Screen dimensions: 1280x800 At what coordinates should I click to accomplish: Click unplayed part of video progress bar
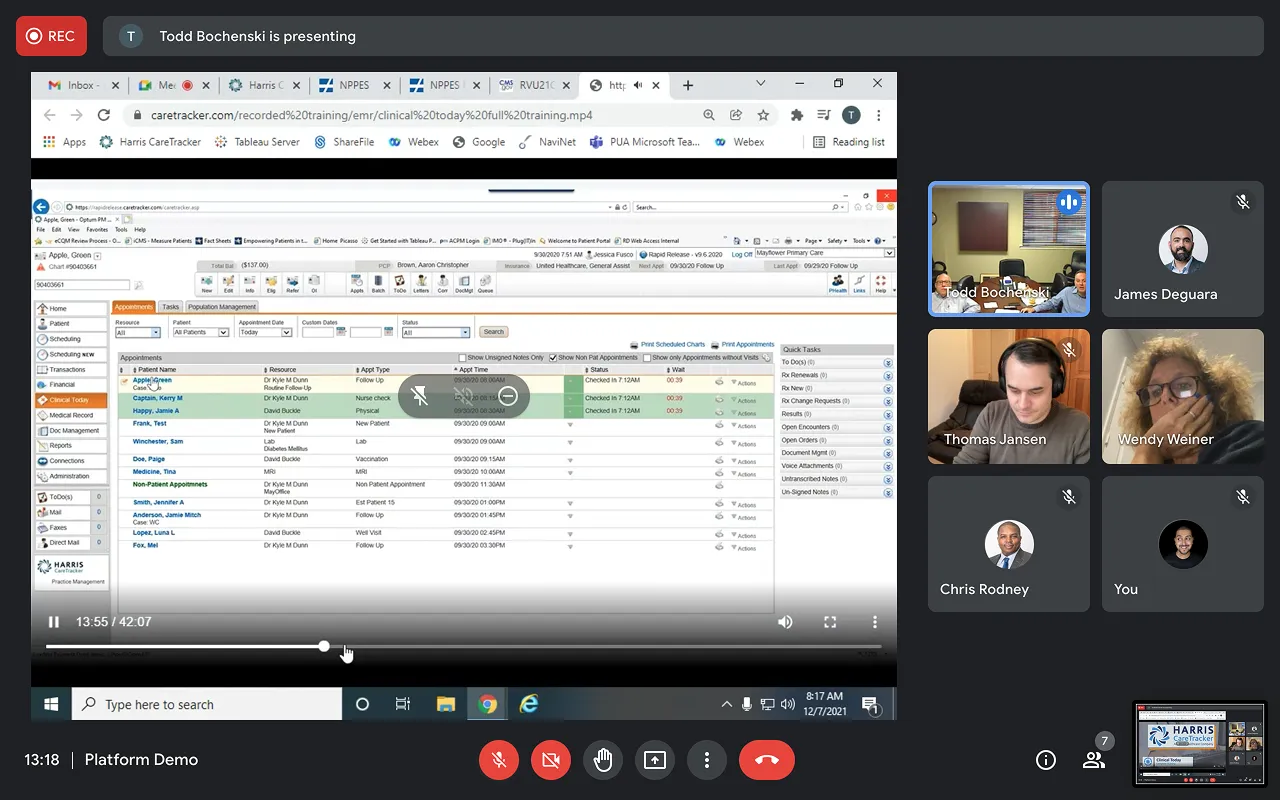point(605,647)
